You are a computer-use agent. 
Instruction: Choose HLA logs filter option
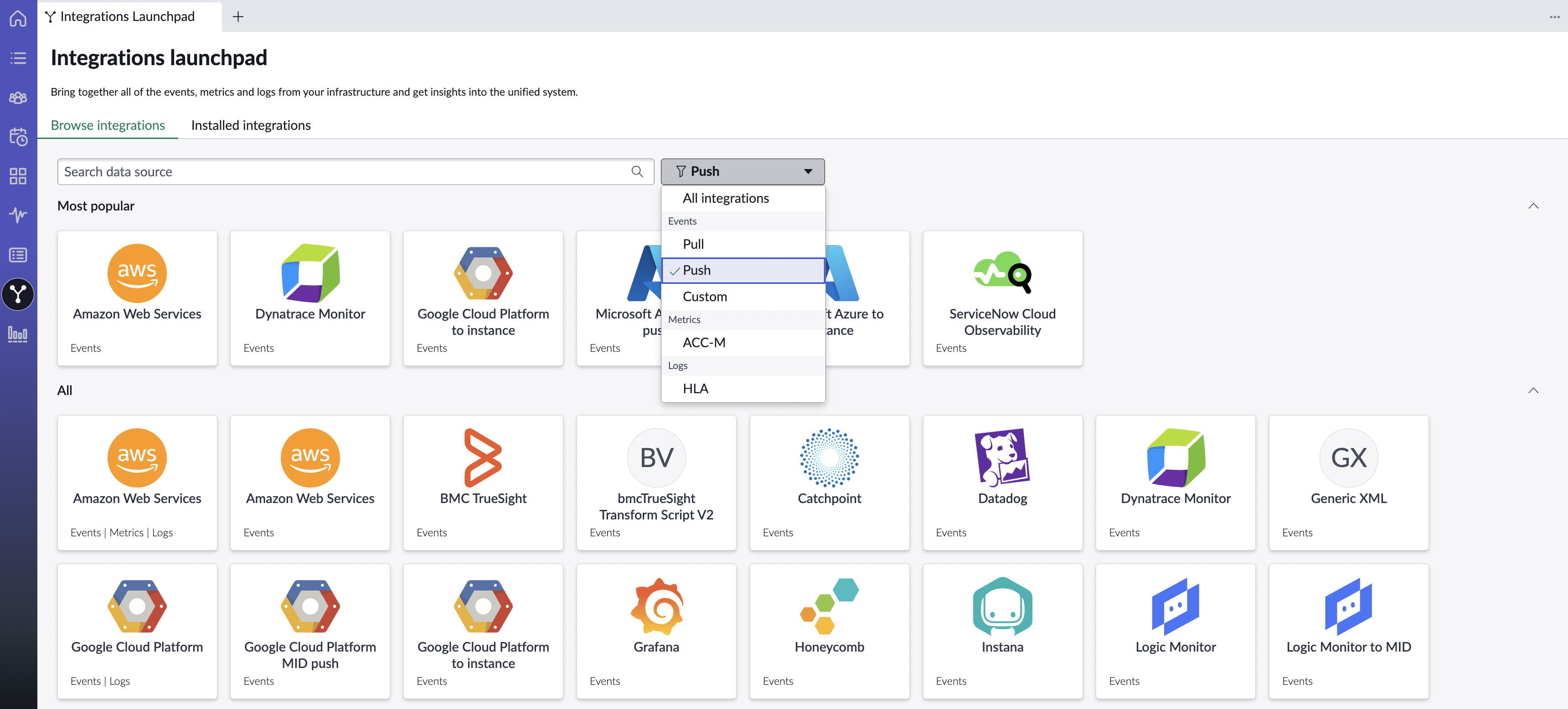(x=743, y=389)
